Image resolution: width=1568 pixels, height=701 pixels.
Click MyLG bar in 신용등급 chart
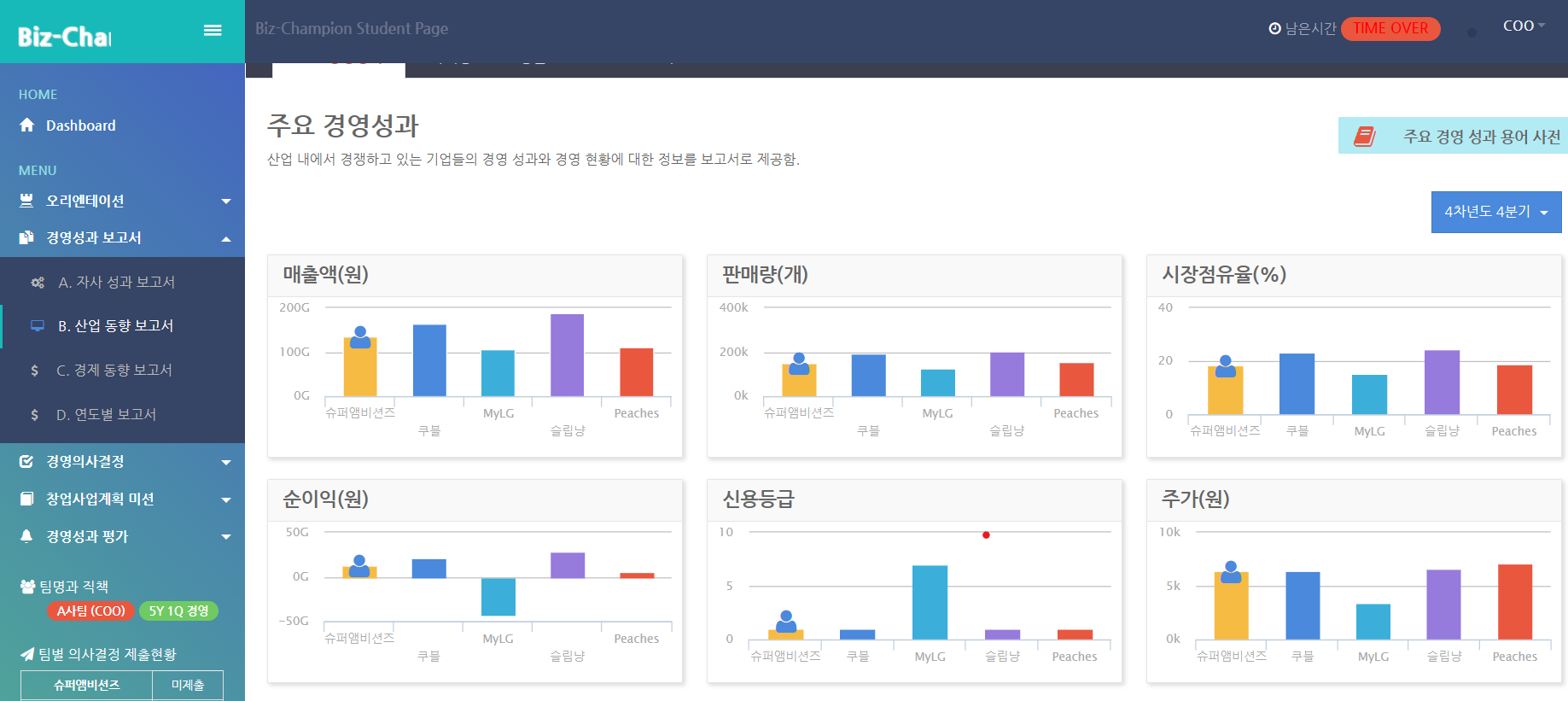(930, 602)
